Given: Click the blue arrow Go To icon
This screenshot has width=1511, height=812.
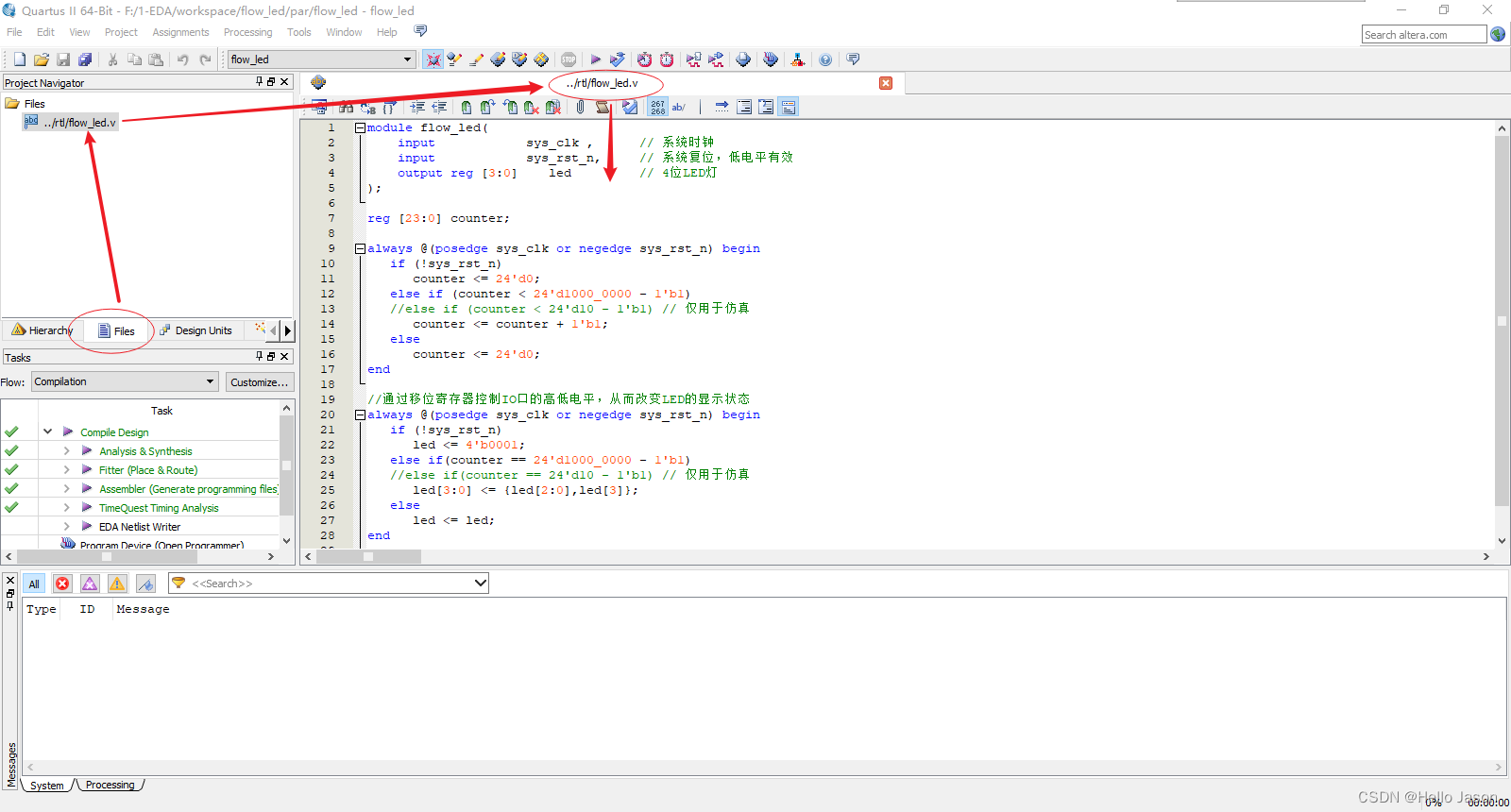Looking at the screenshot, I should pyautogui.click(x=722, y=108).
